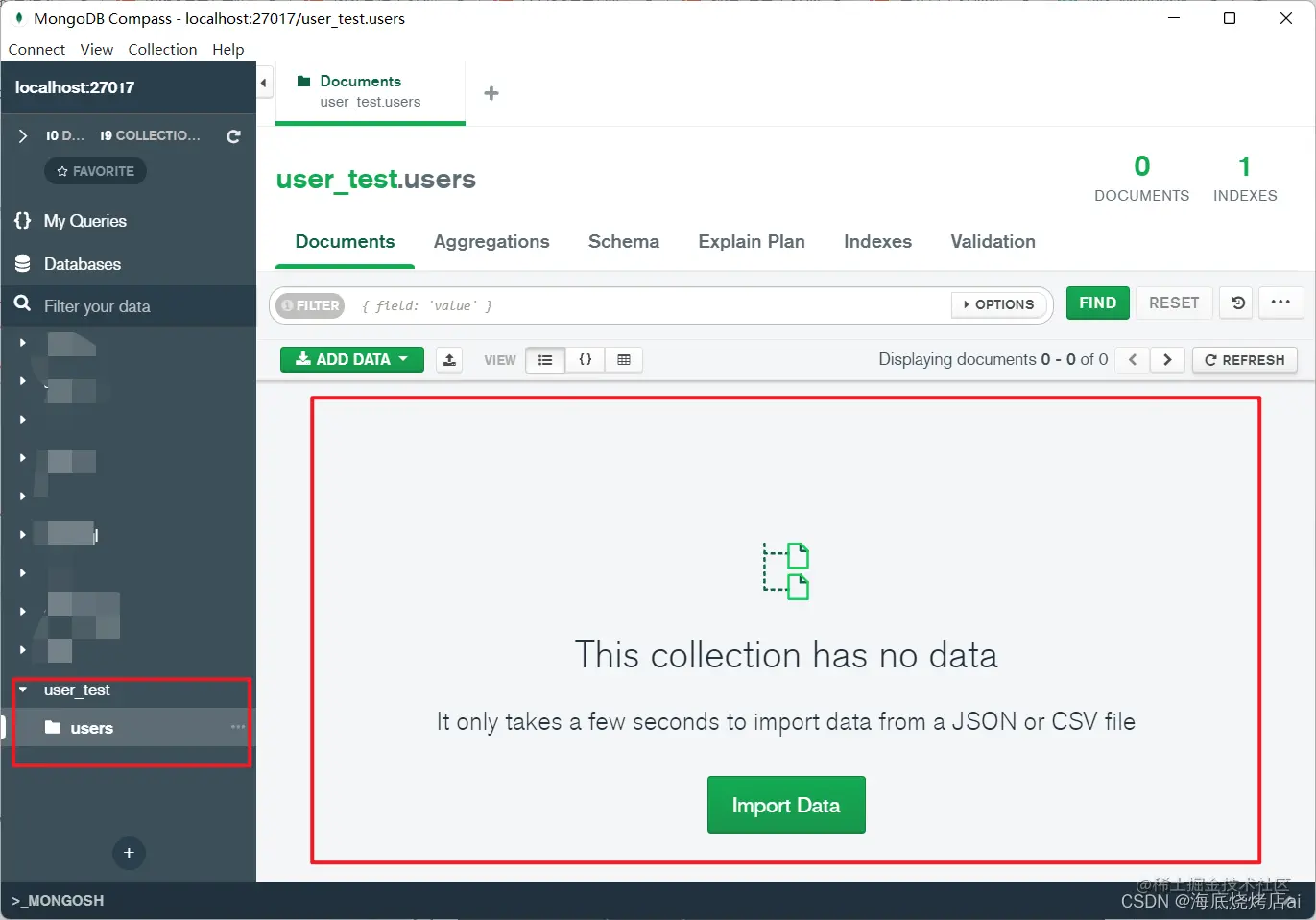Switch to the Schema tab
Viewport: 1316px width, 920px height.
click(624, 242)
